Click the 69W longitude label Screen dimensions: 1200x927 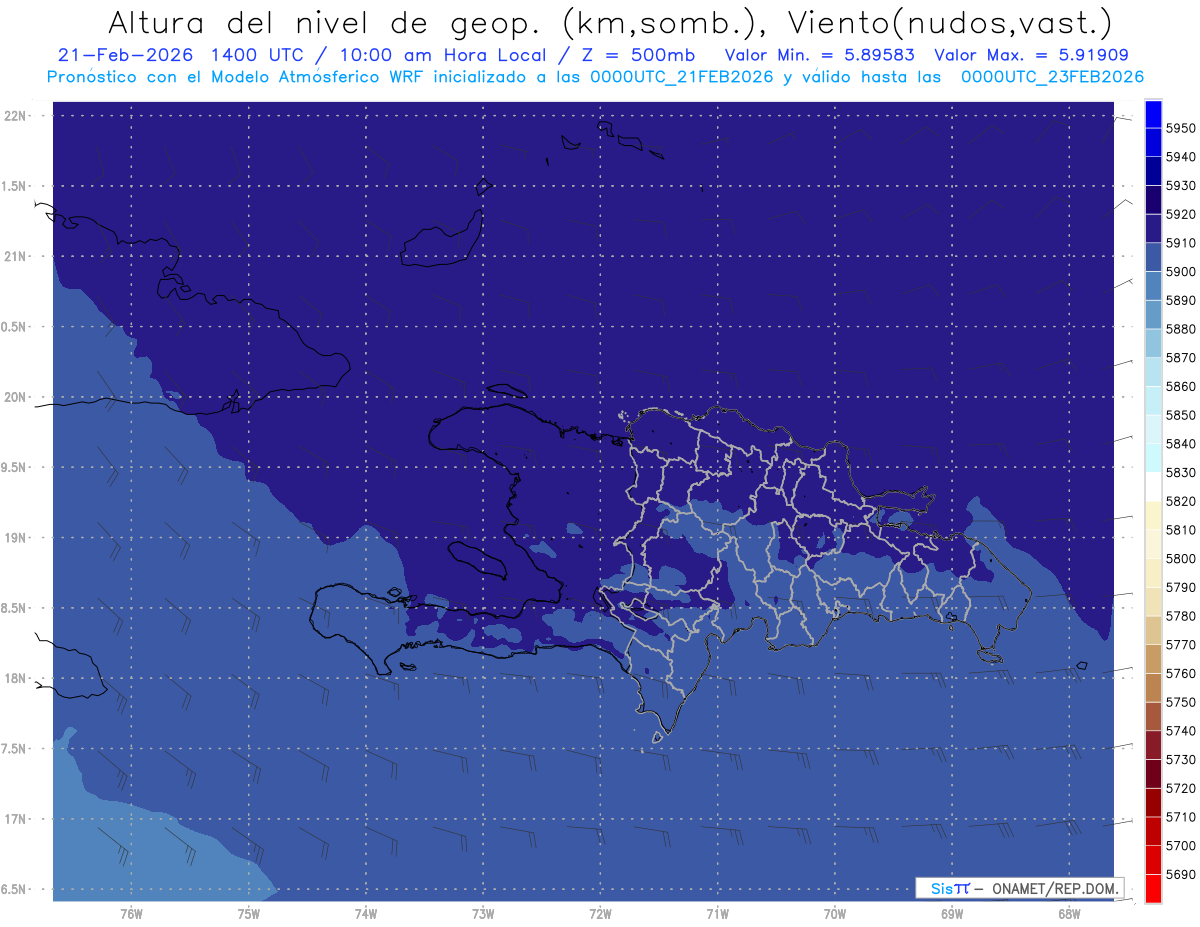pyautogui.click(x=952, y=914)
